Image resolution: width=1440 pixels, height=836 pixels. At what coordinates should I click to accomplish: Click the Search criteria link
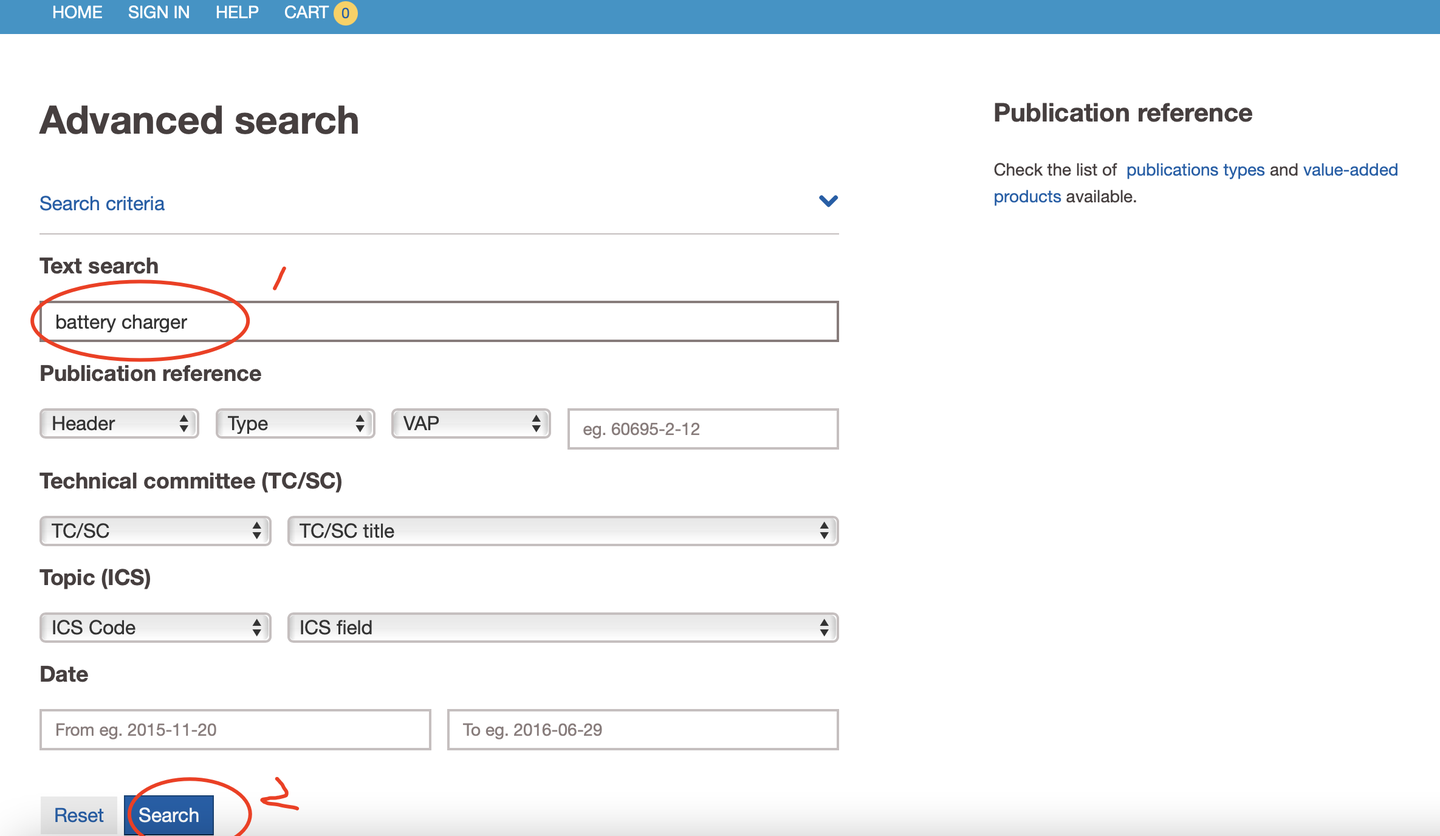[x=102, y=204]
